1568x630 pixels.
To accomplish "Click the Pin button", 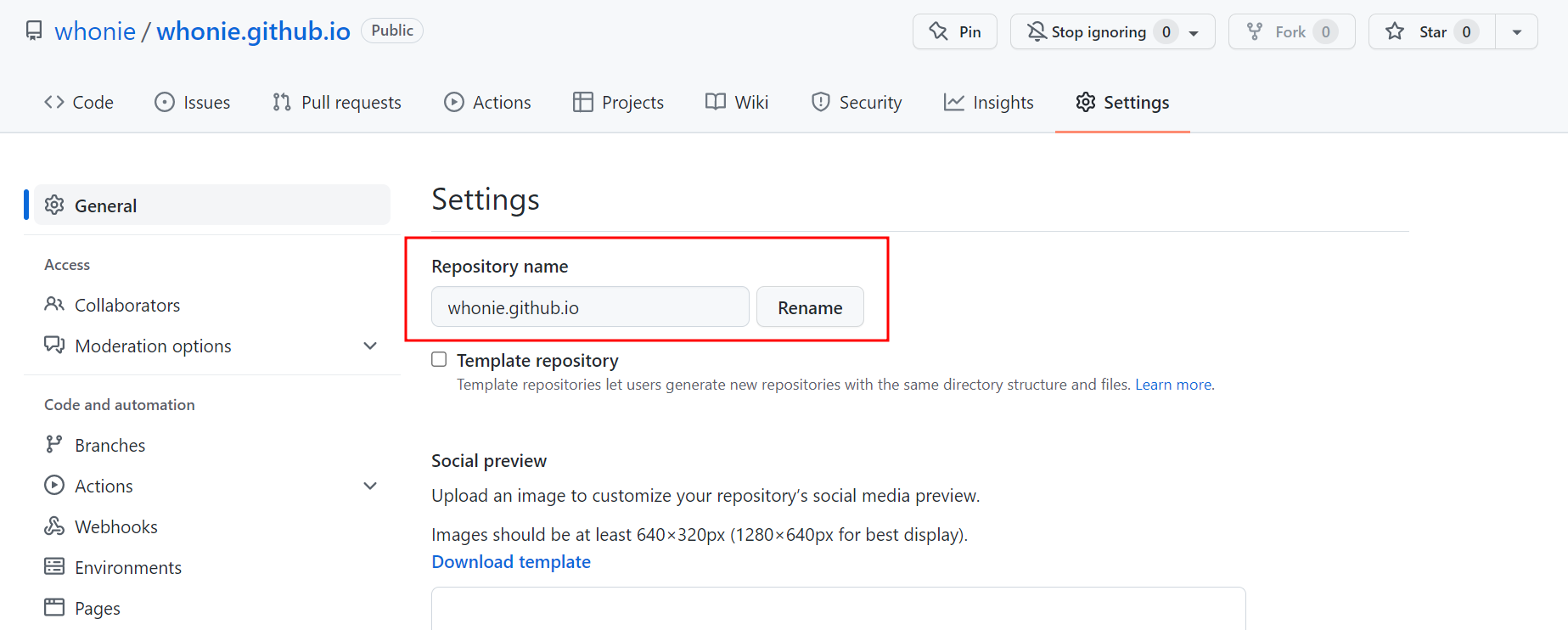I will coord(955,31).
